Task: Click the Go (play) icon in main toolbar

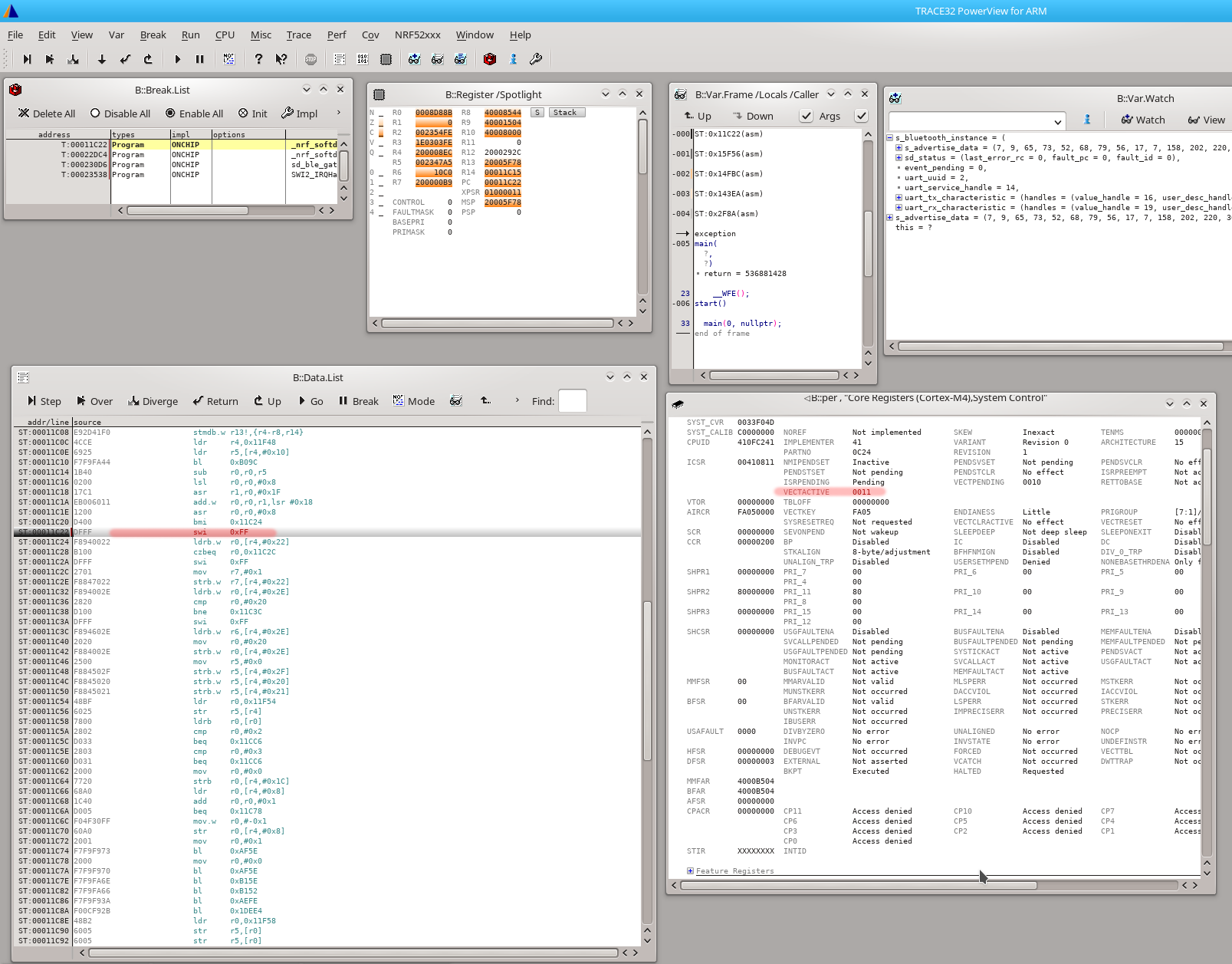Action: [177, 59]
